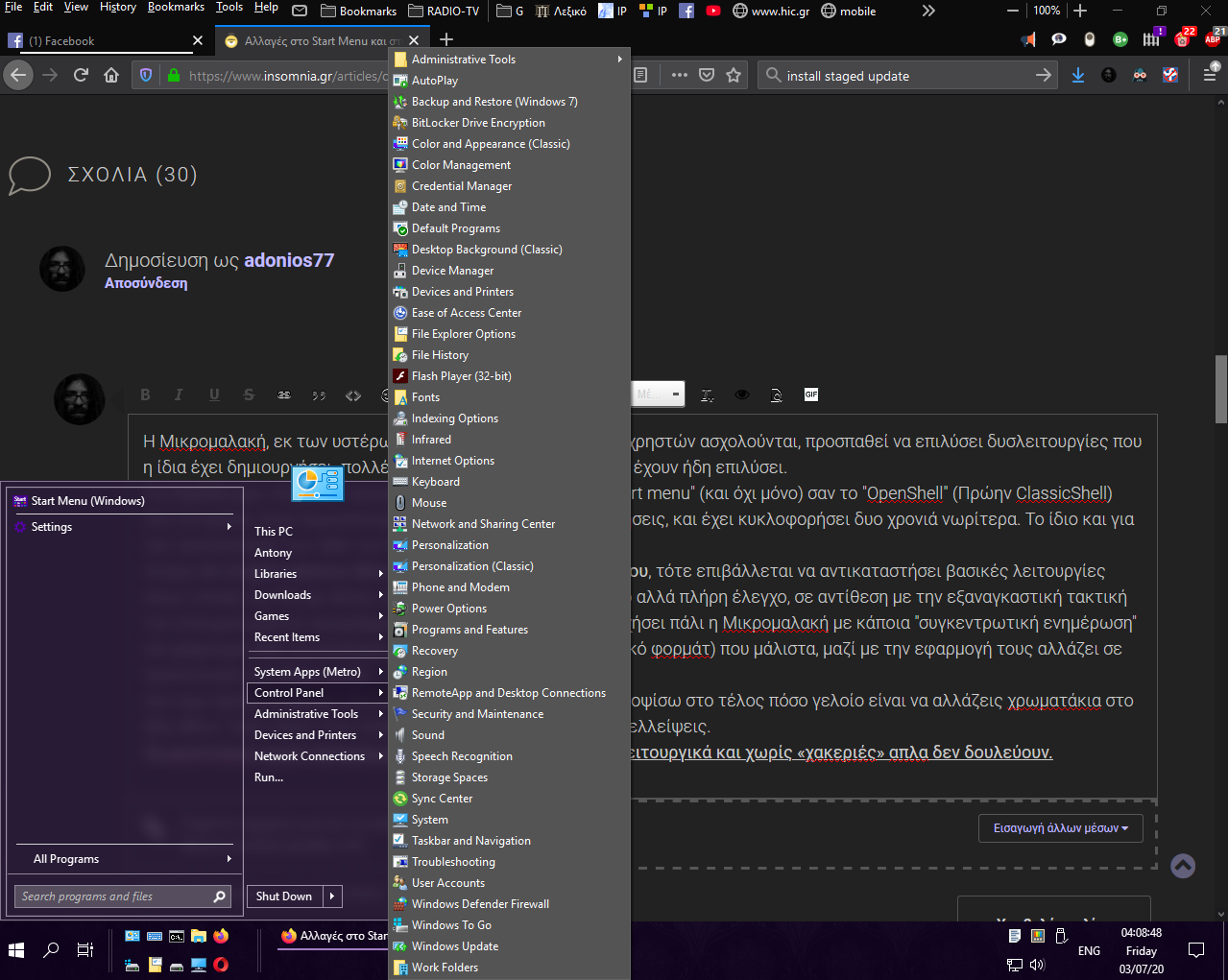The image size is (1228, 980).
Task: Click Firefox home button
Action: pyautogui.click(x=111, y=75)
